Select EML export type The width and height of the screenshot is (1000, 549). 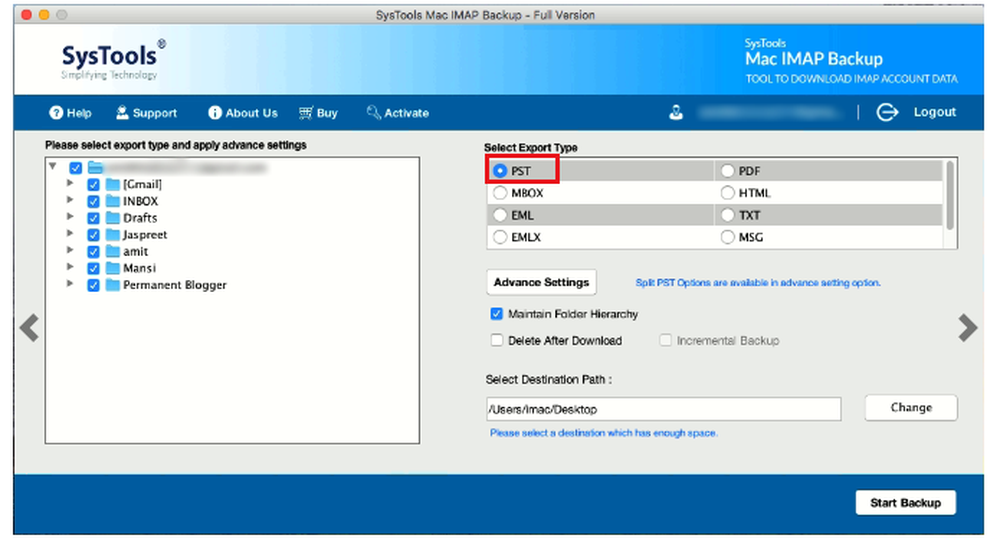[x=500, y=215]
